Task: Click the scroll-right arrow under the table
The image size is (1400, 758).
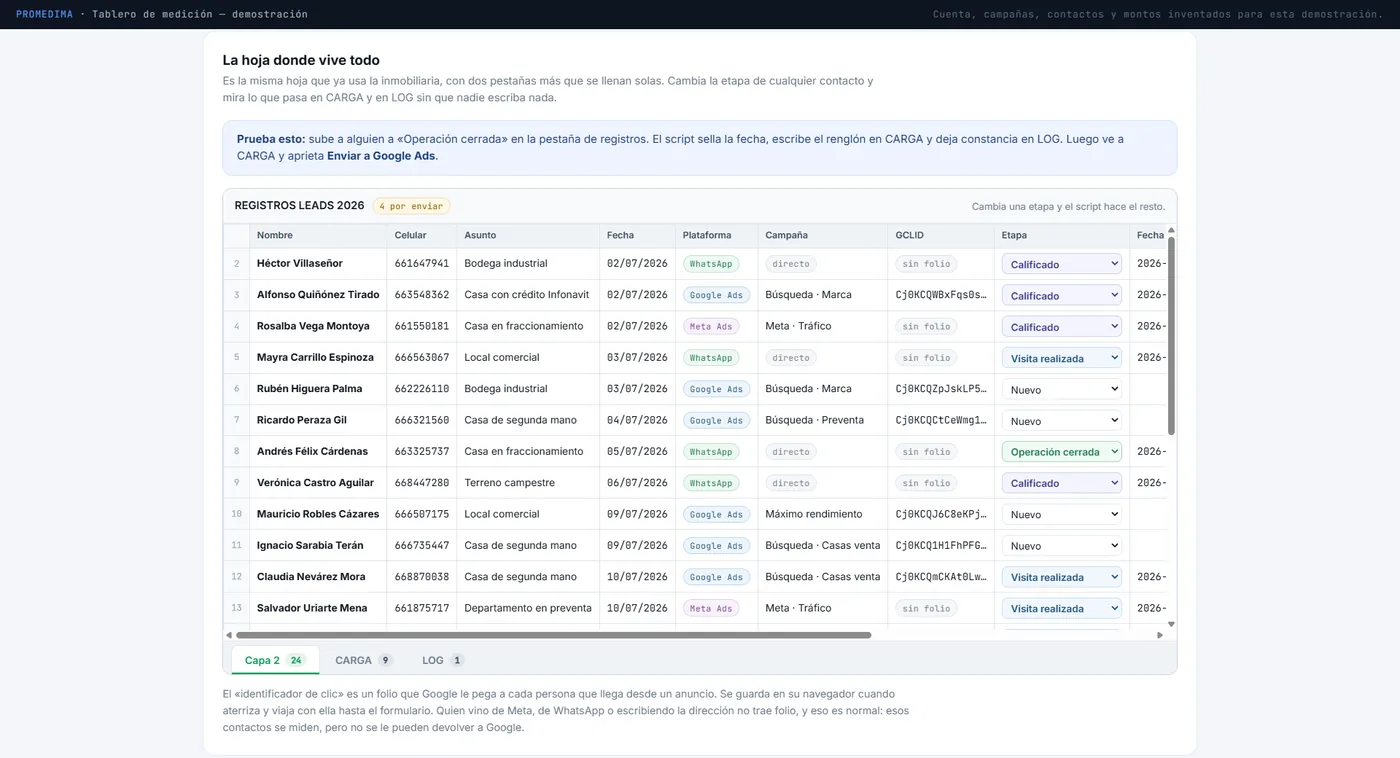Action: 1160,635
